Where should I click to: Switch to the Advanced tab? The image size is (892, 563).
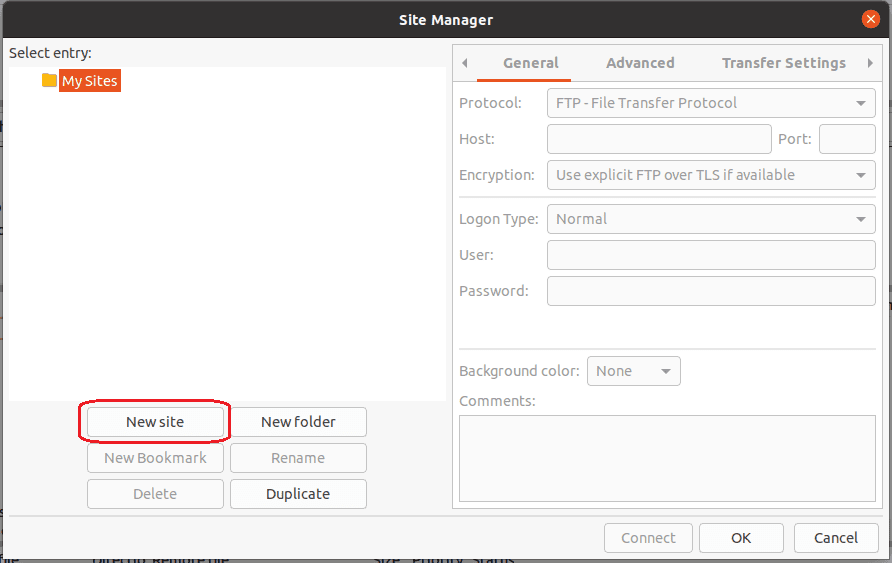[640, 63]
